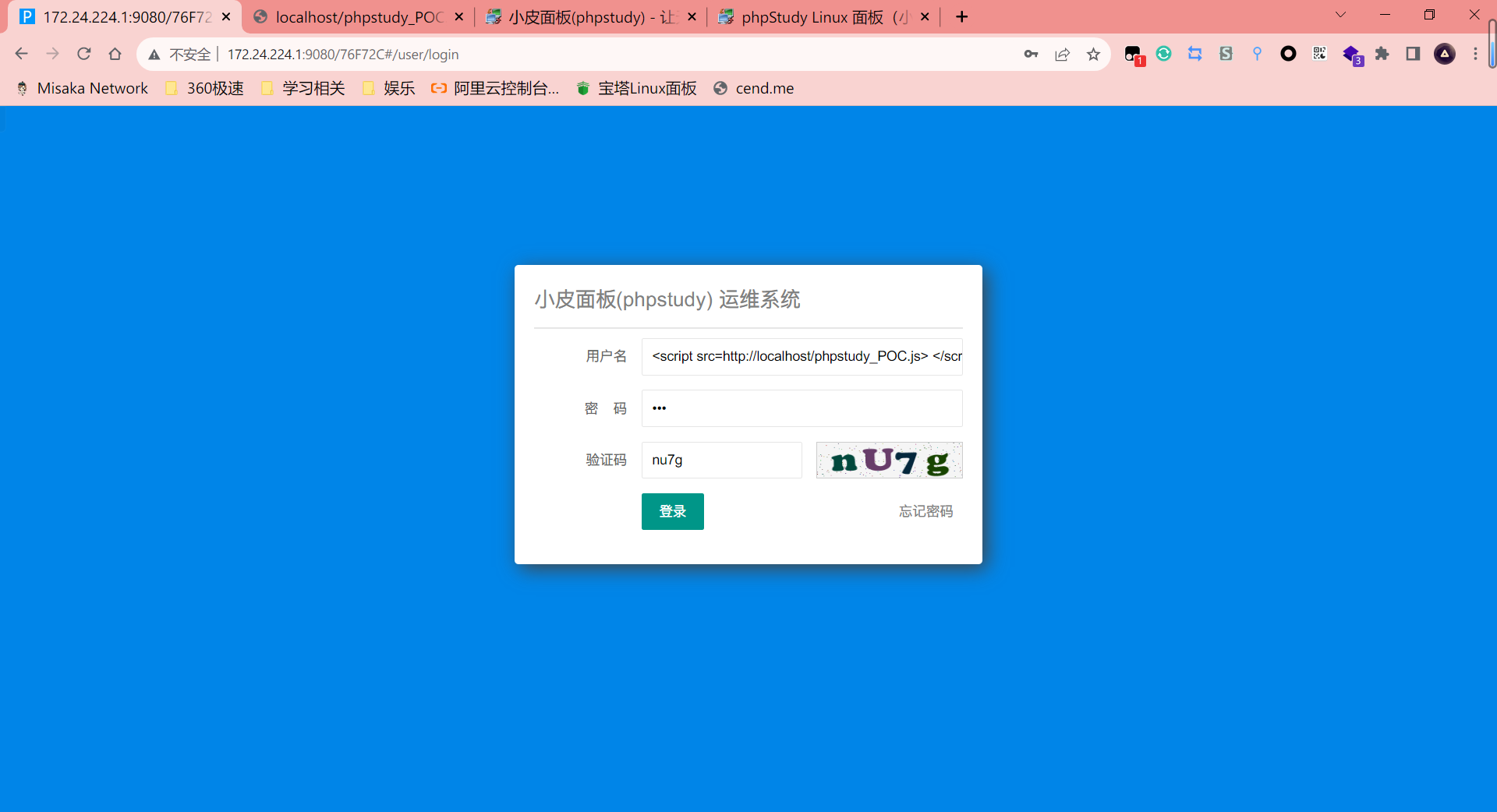The image size is (1497, 812).
Task: Click the 密码 password input field
Action: (x=802, y=408)
